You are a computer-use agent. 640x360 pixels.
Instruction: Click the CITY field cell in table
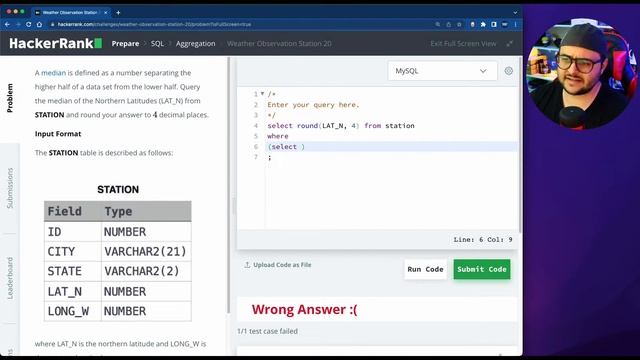click(x=73, y=251)
